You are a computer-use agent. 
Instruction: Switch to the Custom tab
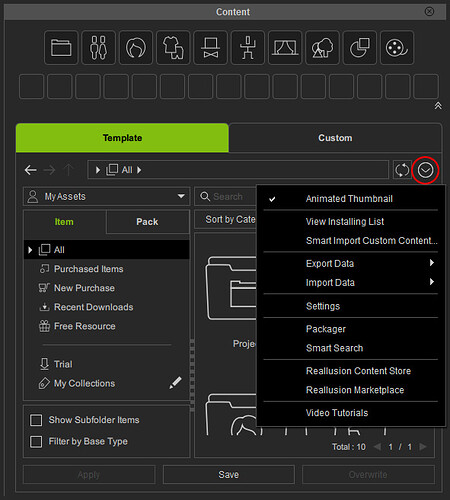pos(335,138)
